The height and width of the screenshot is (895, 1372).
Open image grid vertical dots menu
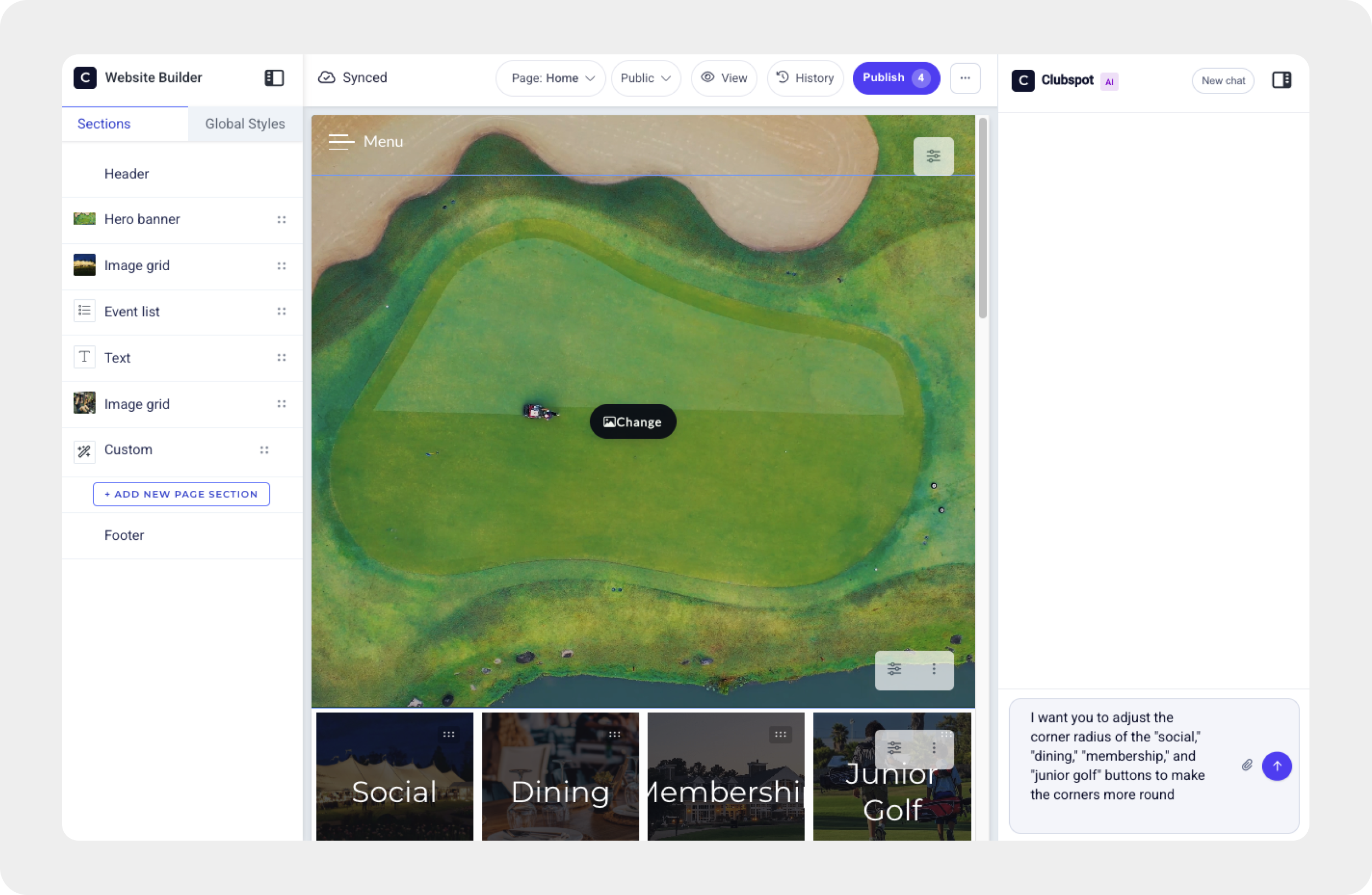click(934, 748)
